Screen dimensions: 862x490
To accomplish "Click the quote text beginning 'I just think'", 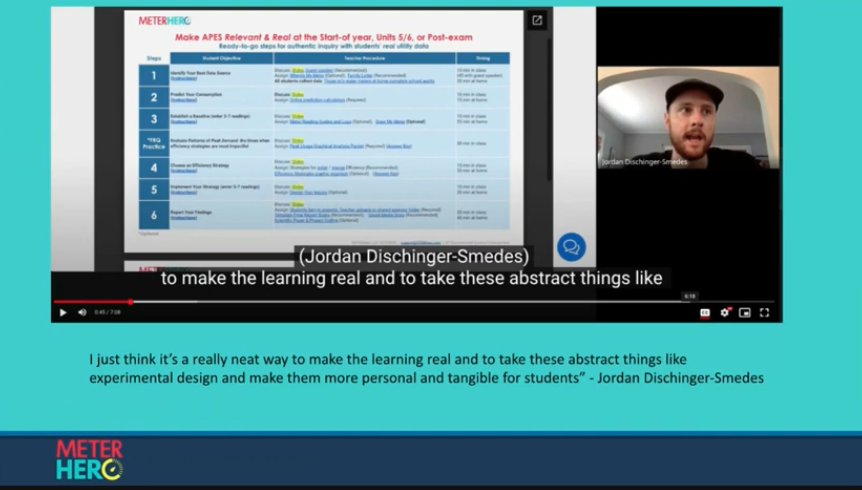I will point(426,368).
